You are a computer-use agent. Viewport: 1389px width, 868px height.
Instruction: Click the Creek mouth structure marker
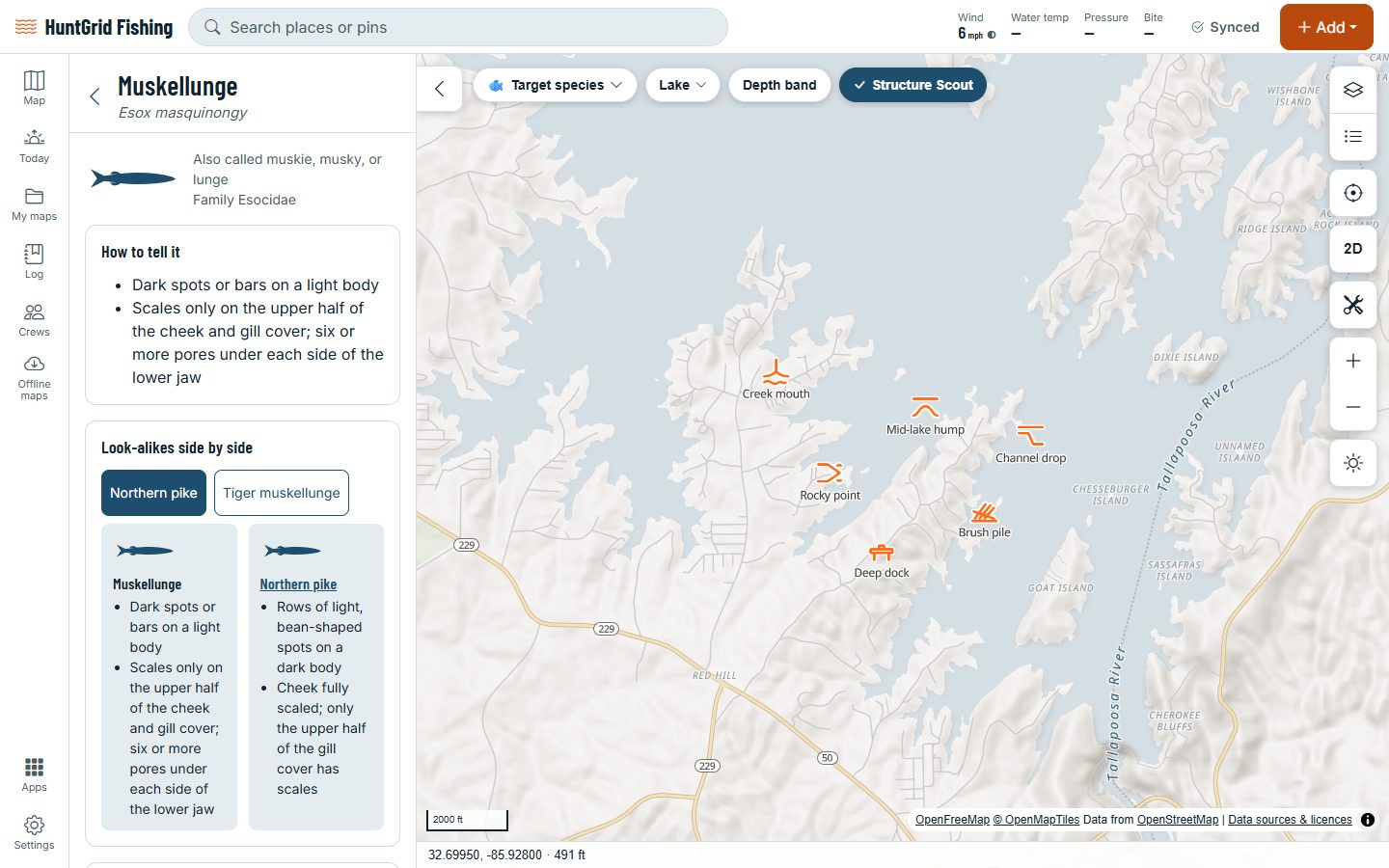click(x=776, y=373)
